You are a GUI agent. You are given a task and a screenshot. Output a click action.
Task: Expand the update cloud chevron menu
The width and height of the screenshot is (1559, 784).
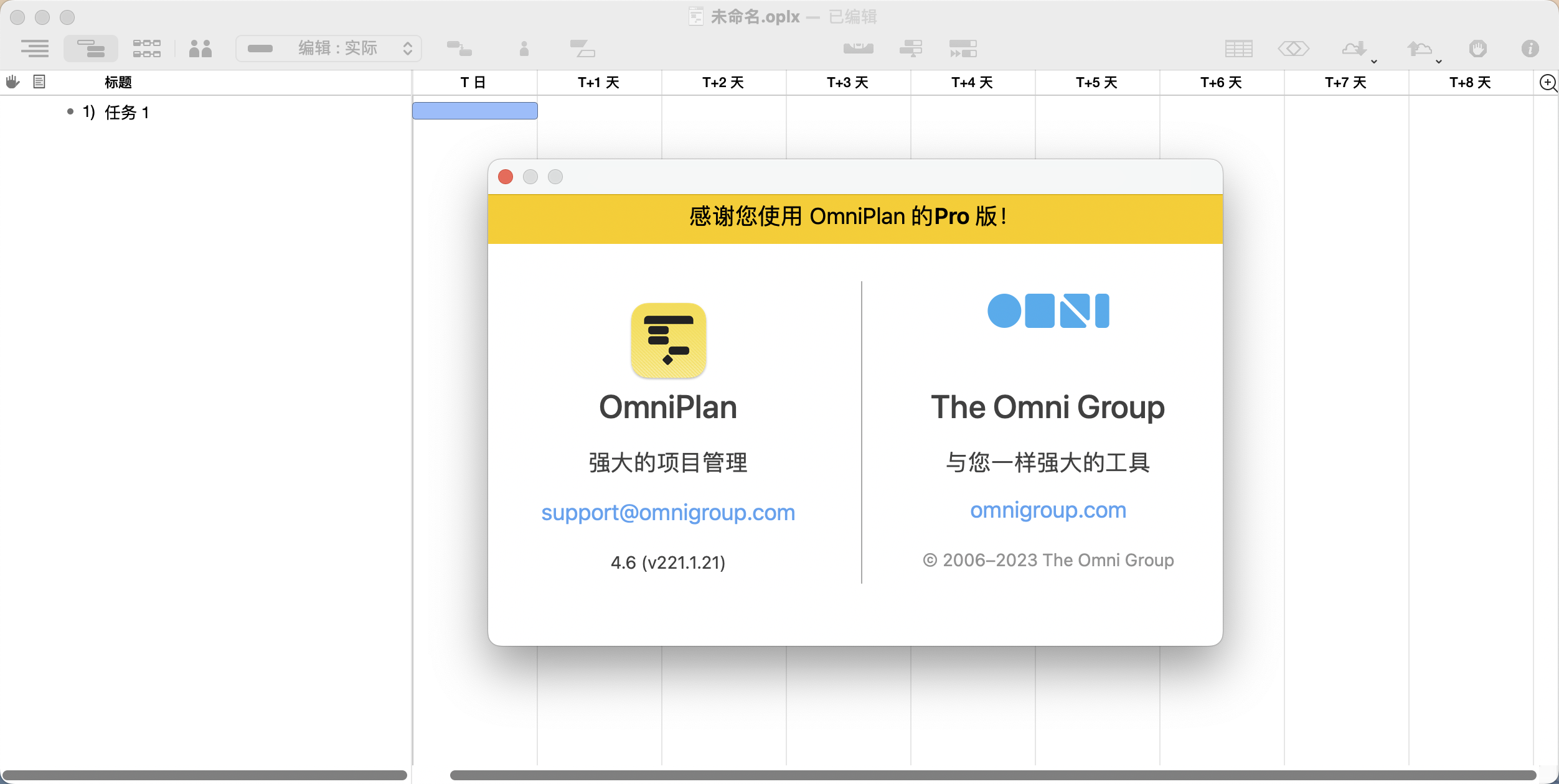(1374, 61)
